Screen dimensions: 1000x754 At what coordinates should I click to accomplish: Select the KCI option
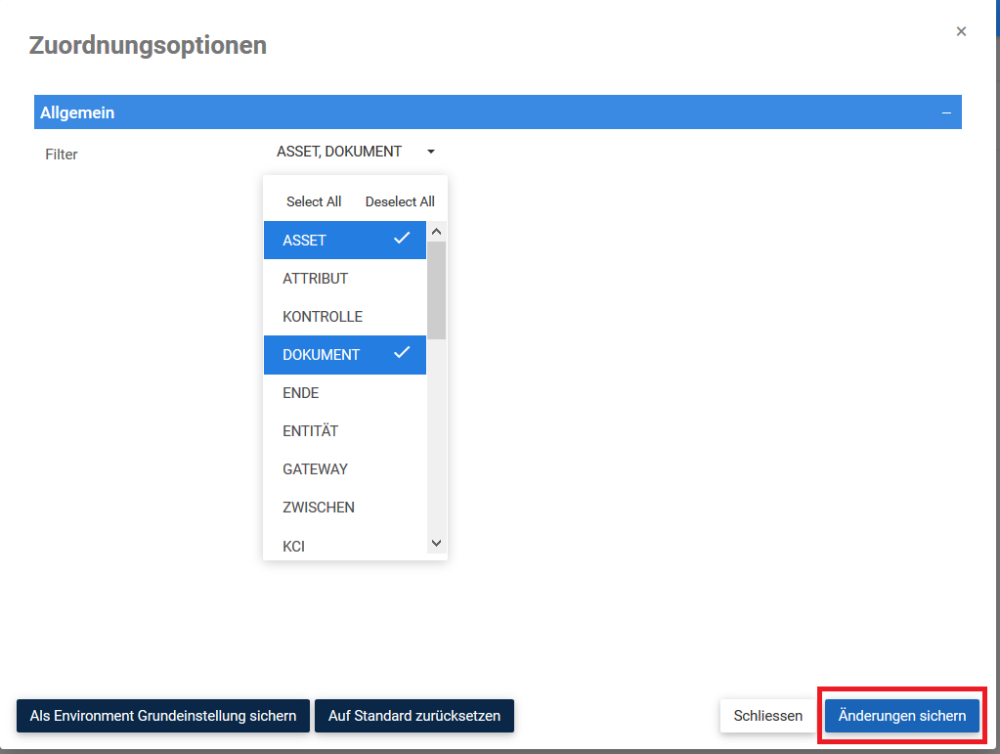[x=344, y=546]
